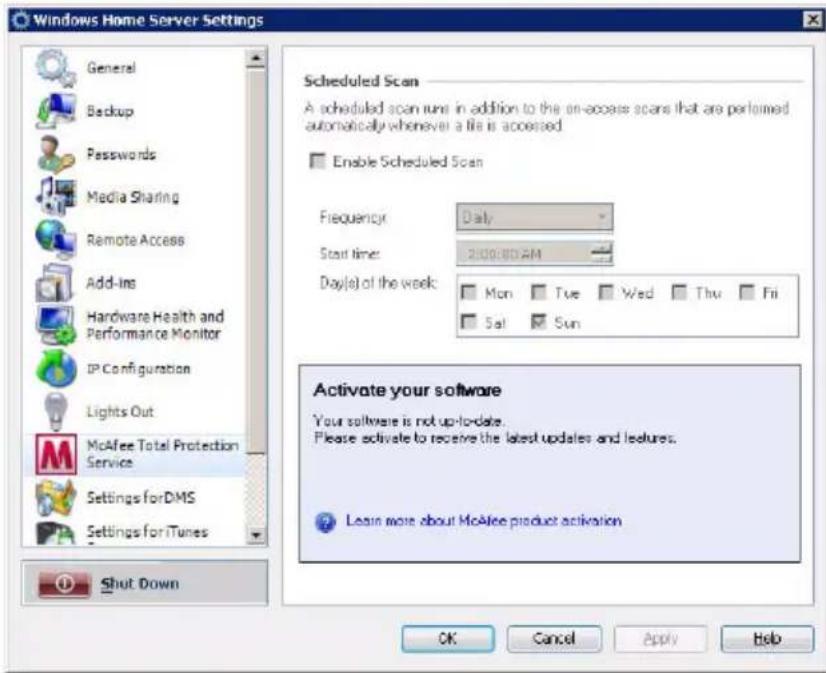Click the Backup icon in sidebar
Screen dimensions: 826x673
coord(55,111)
